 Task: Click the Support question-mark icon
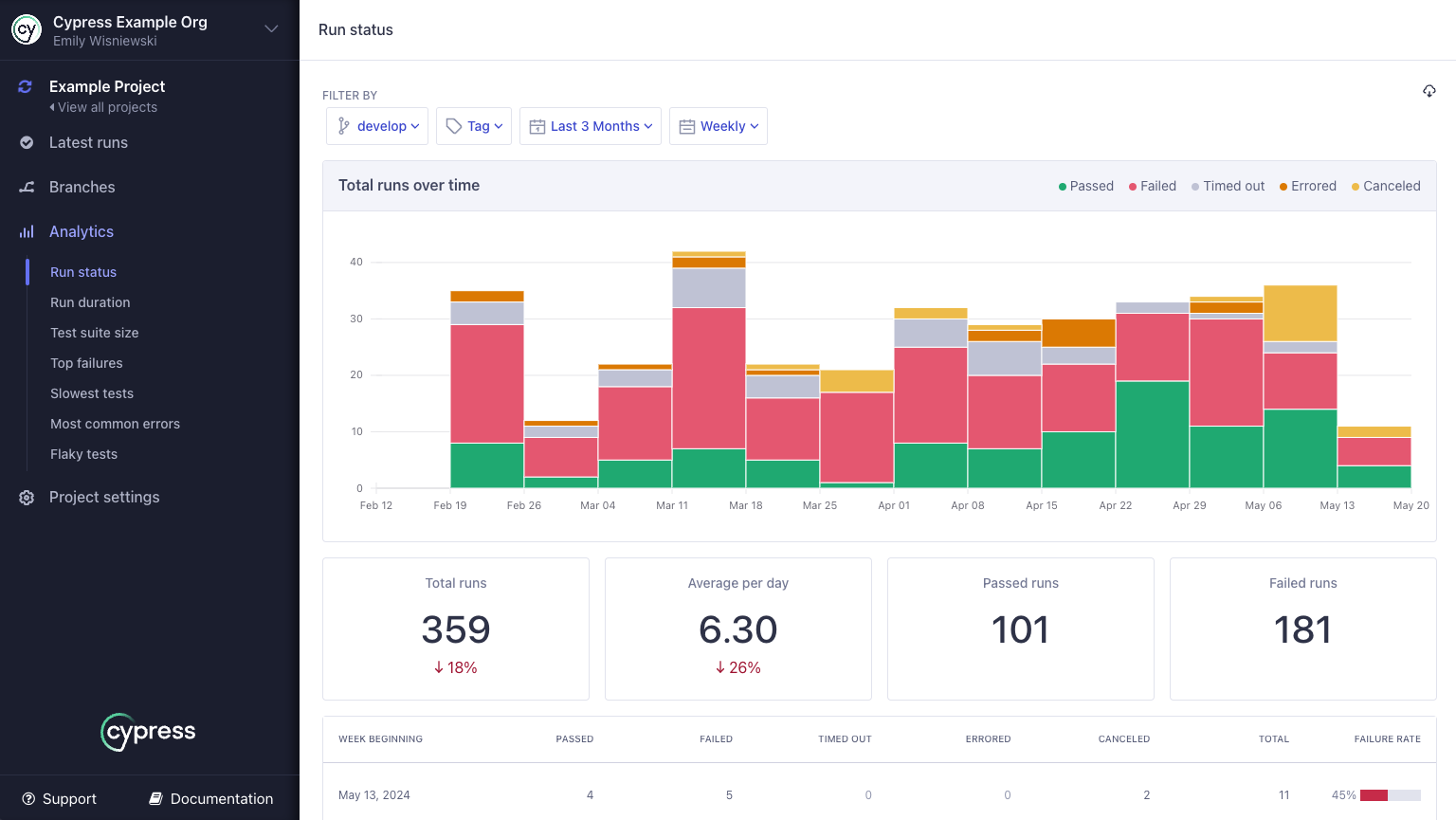click(x=28, y=798)
